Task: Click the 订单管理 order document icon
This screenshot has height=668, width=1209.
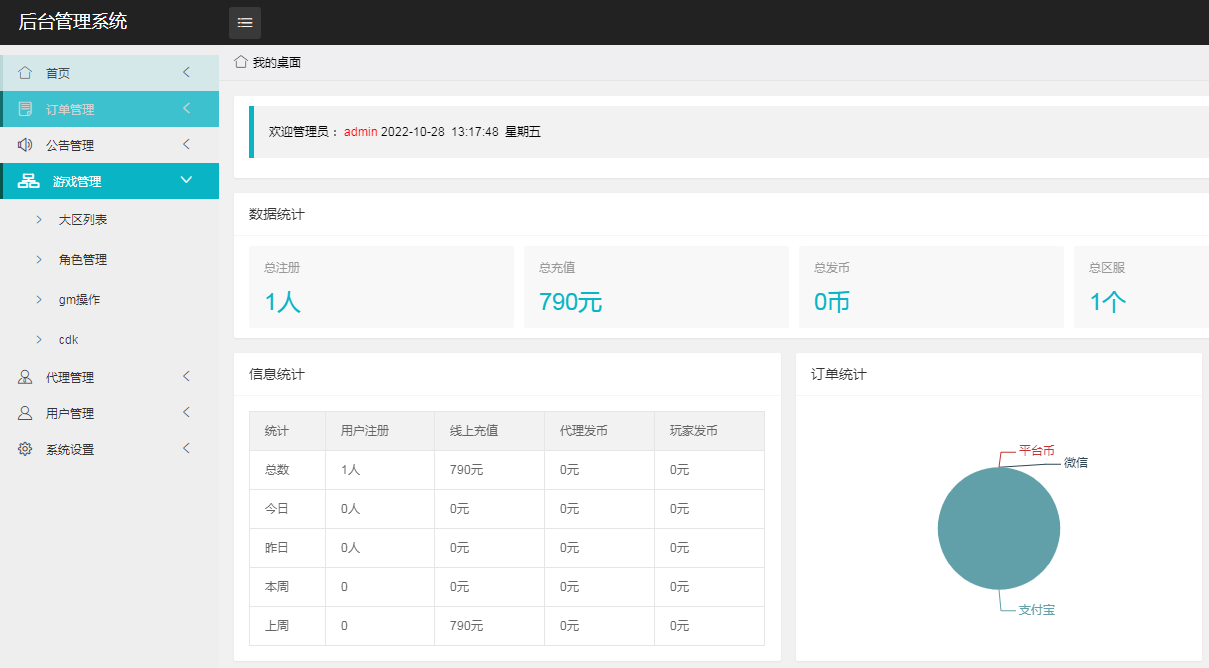Action: 25,109
